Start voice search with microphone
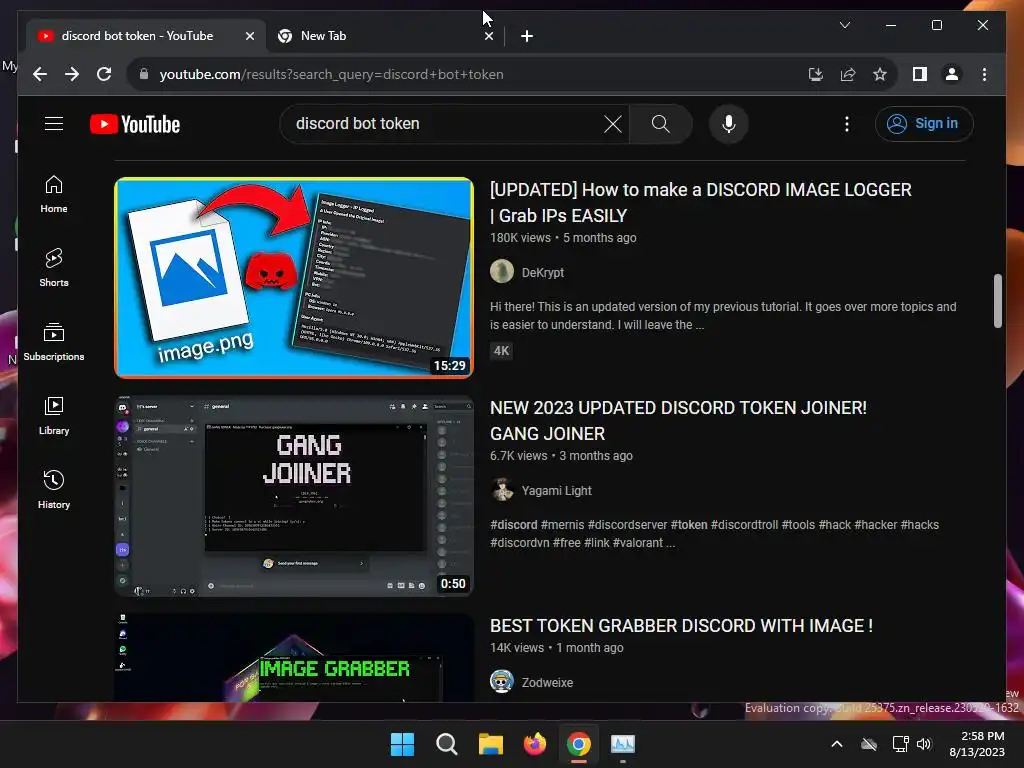The image size is (1024, 768). coord(729,123)
